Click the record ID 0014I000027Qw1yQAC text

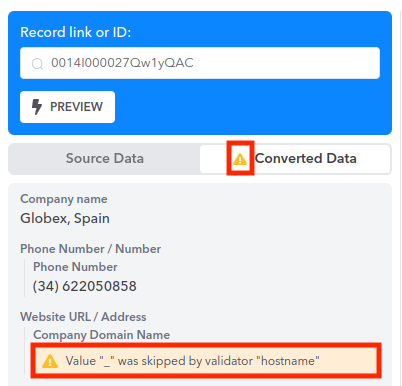122,63
